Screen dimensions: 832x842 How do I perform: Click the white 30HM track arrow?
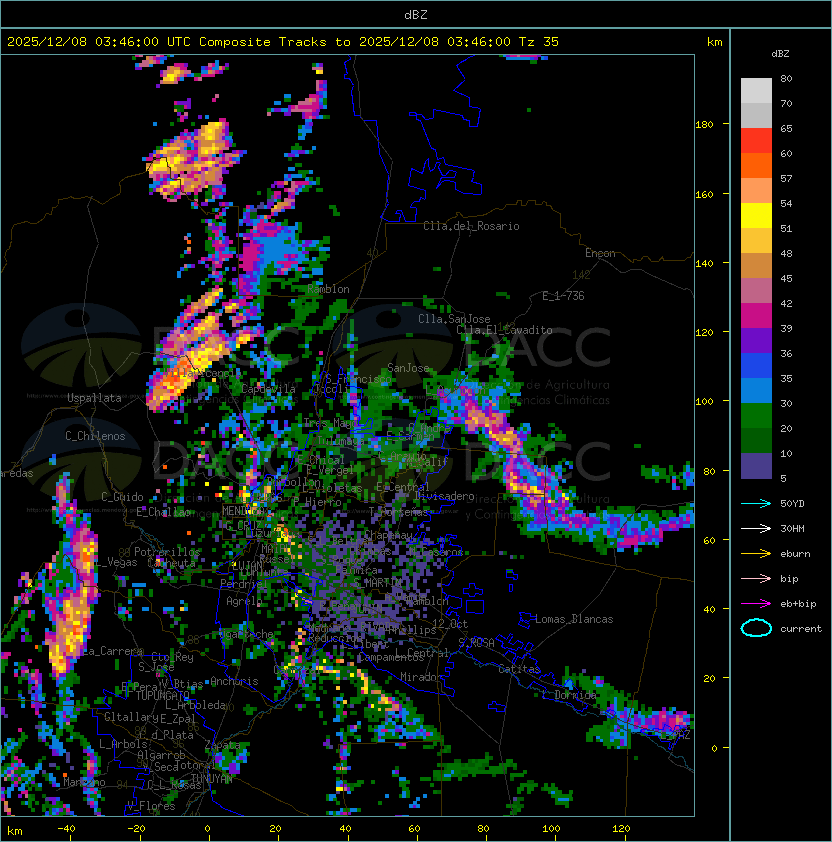pyautogui.click(x=756, y=529)
